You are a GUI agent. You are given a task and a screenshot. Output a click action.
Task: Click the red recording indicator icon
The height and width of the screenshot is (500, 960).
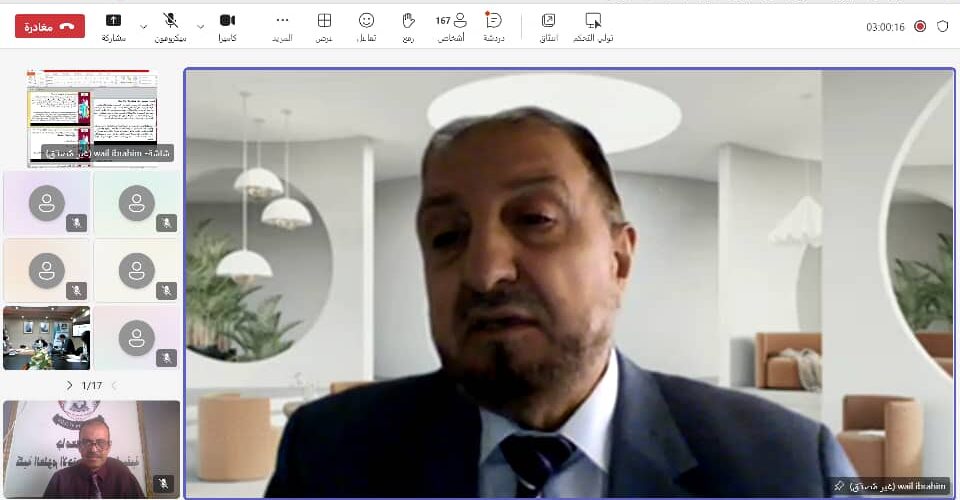(x=920, y=27)
